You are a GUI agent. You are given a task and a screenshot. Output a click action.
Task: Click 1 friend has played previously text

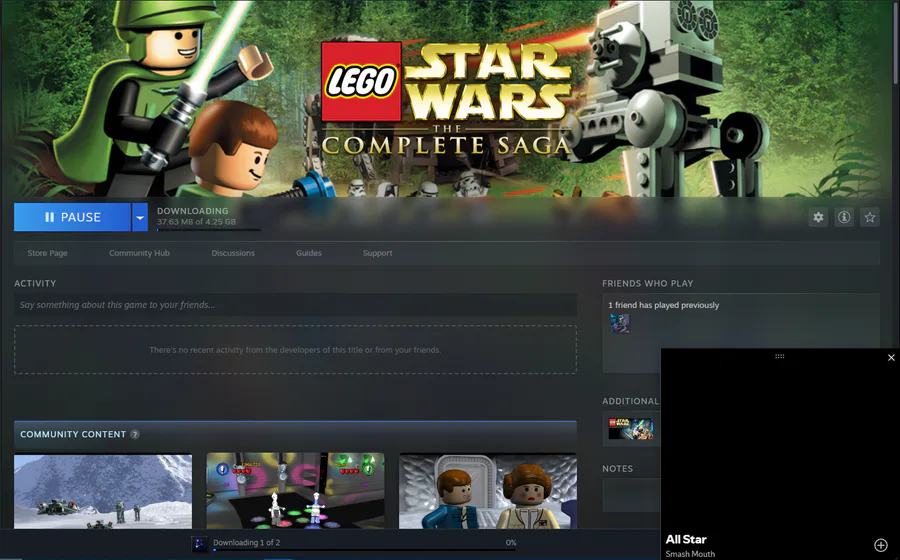664,305
